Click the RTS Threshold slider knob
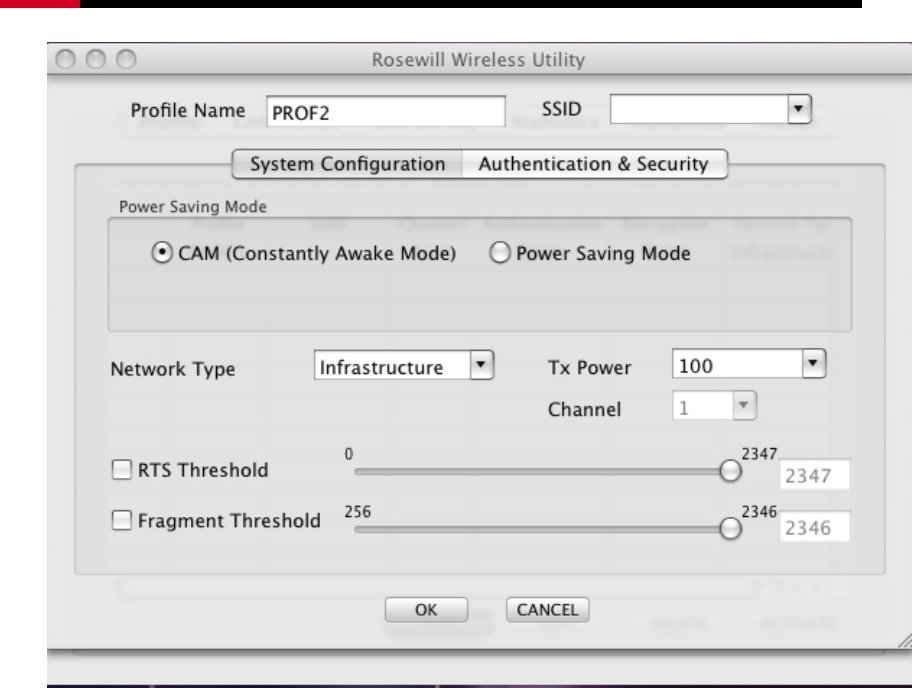Image resolution: width=912 pixels, height=688 pixels. (x=730, y=470)
